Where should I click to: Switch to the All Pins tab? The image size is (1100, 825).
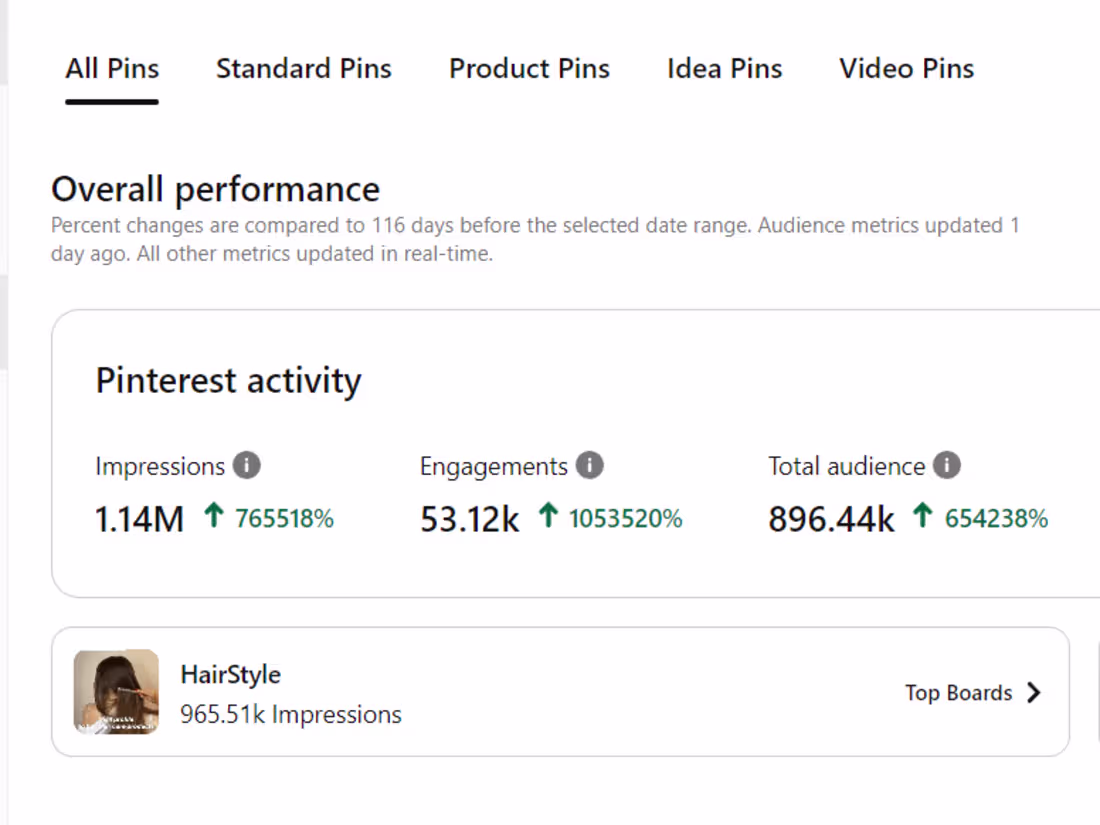pyautogui.click(x=112, y=69)
